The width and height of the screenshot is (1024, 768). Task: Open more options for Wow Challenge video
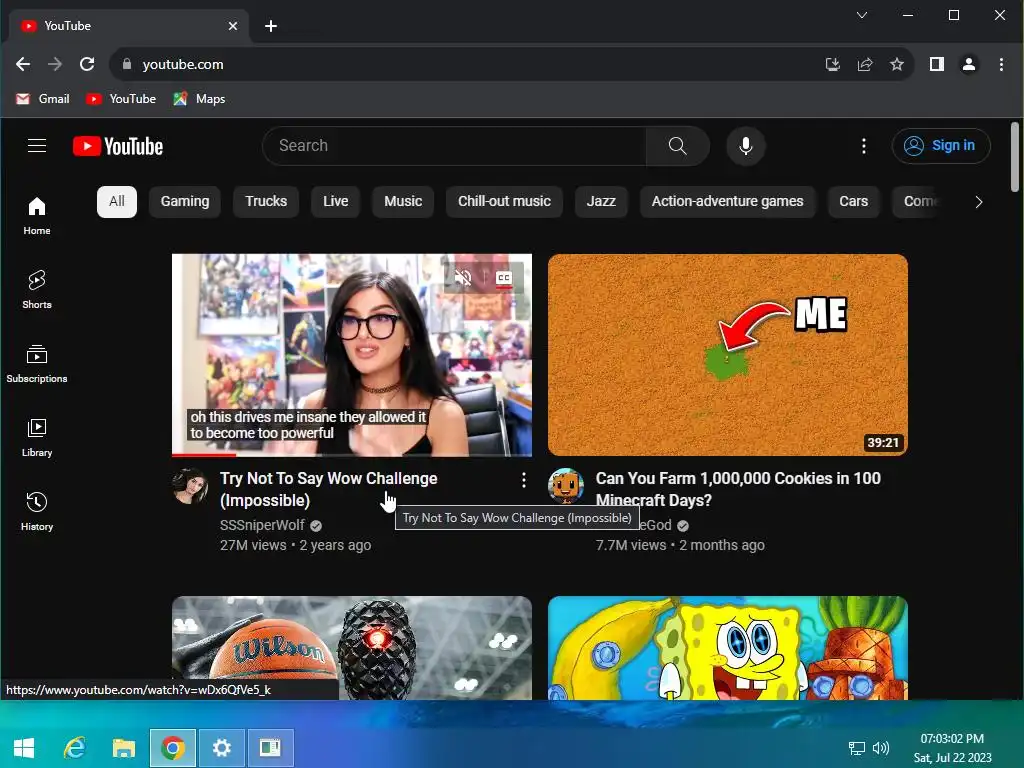pyautogui.click(x=523, y=481)
